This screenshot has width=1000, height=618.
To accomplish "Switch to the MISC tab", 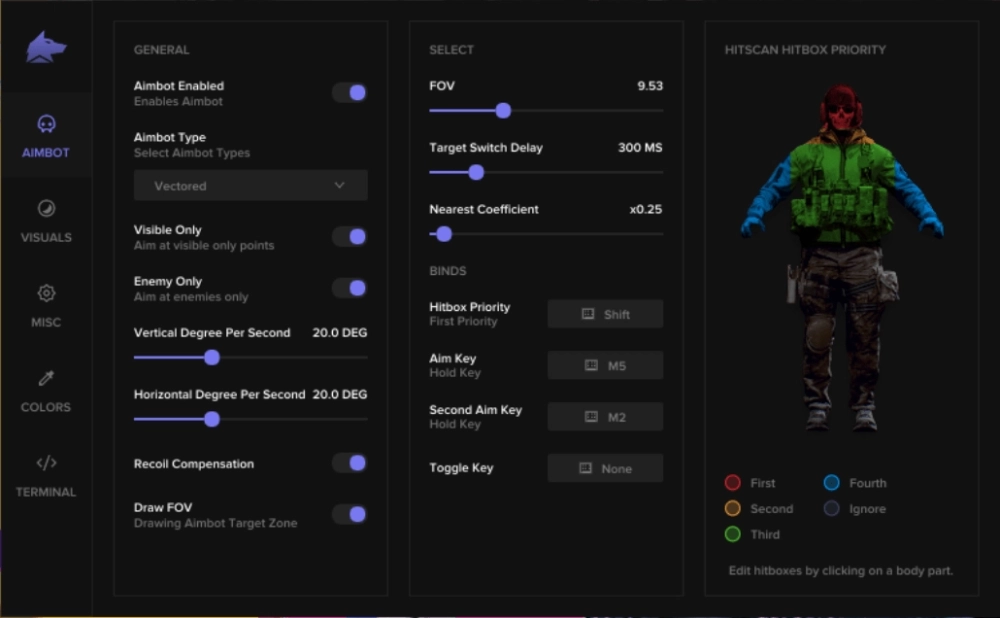I will click(45, 295).
